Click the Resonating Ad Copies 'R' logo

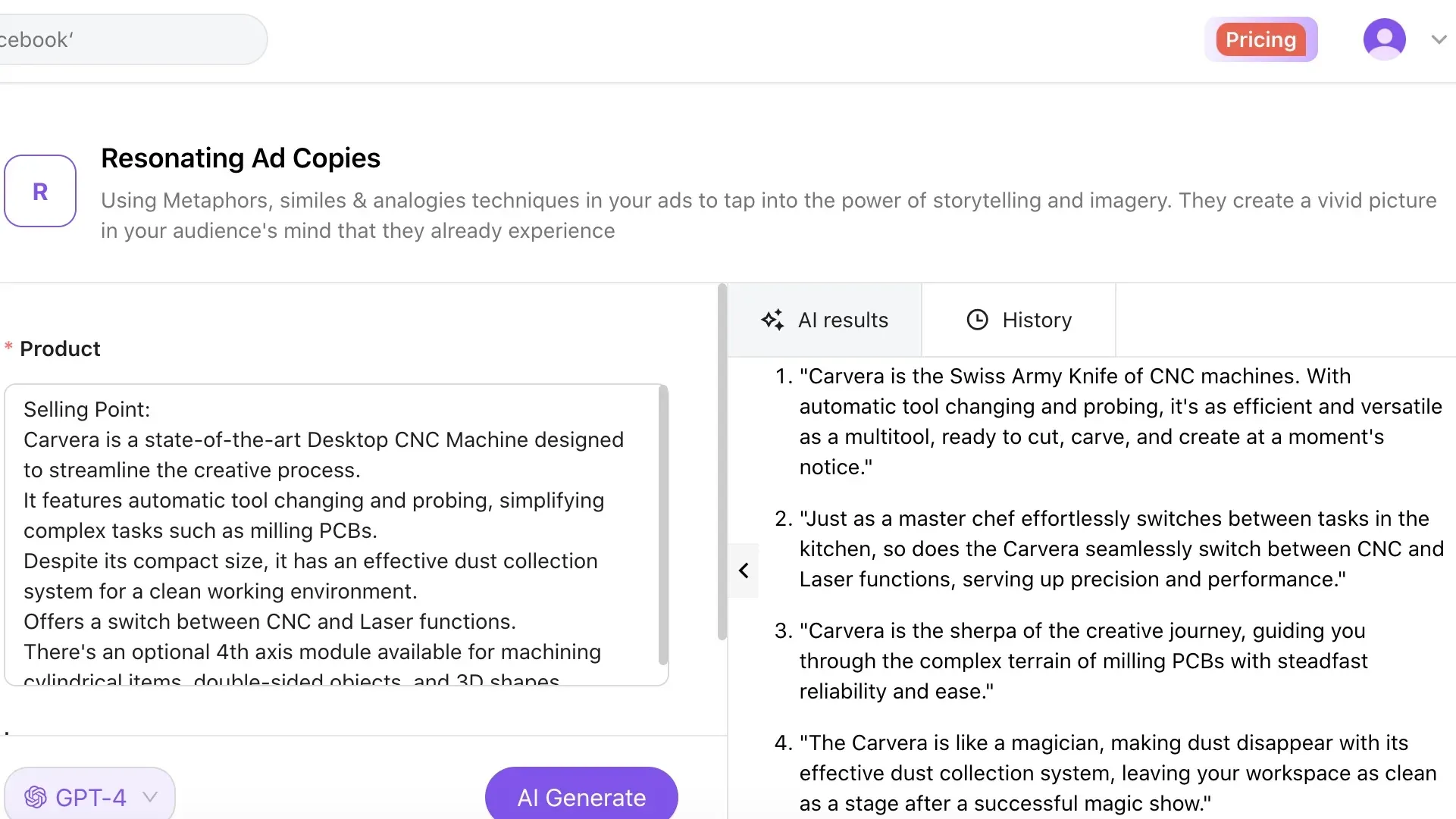(x=40, y=191)
